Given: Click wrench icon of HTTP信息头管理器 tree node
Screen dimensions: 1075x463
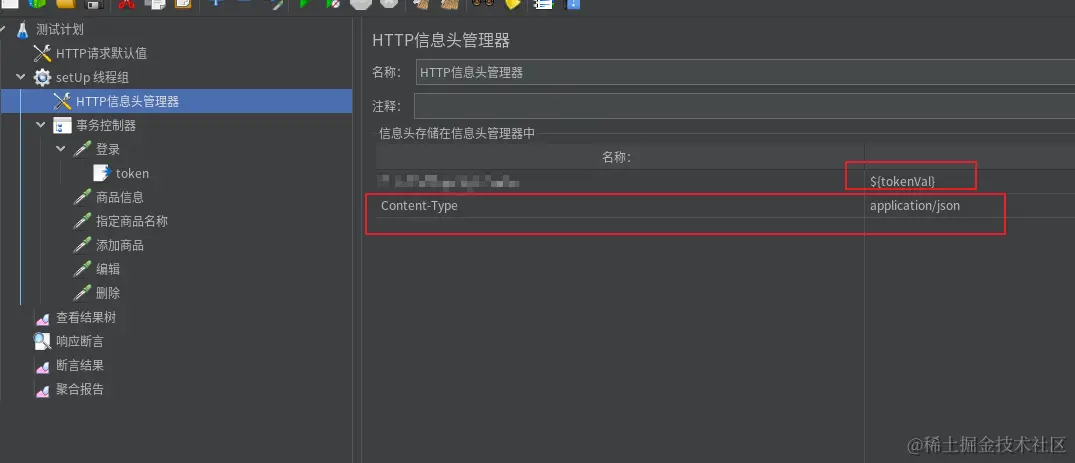Looking at the screenshot, I should (62, 102).
